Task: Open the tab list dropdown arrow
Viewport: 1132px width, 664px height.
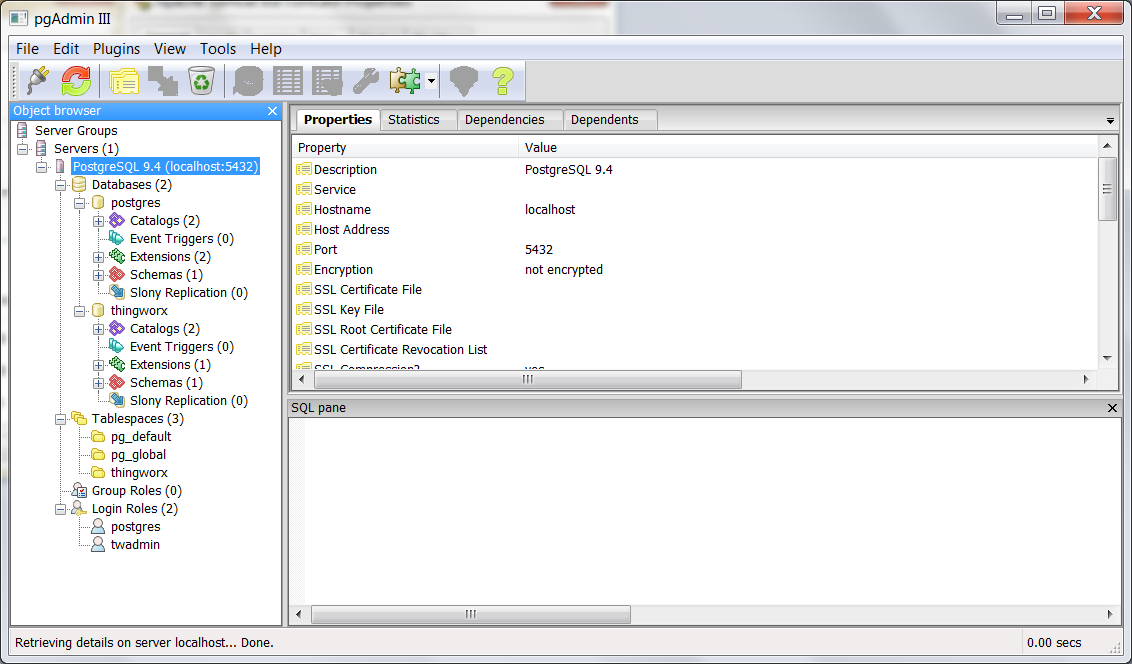Action: point(1110,121)
